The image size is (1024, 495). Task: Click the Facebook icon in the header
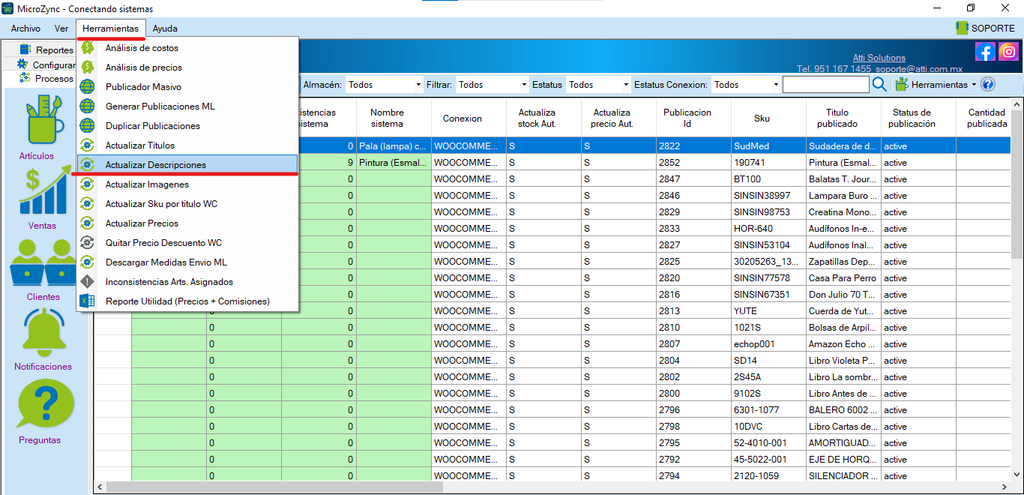(985, 52)
